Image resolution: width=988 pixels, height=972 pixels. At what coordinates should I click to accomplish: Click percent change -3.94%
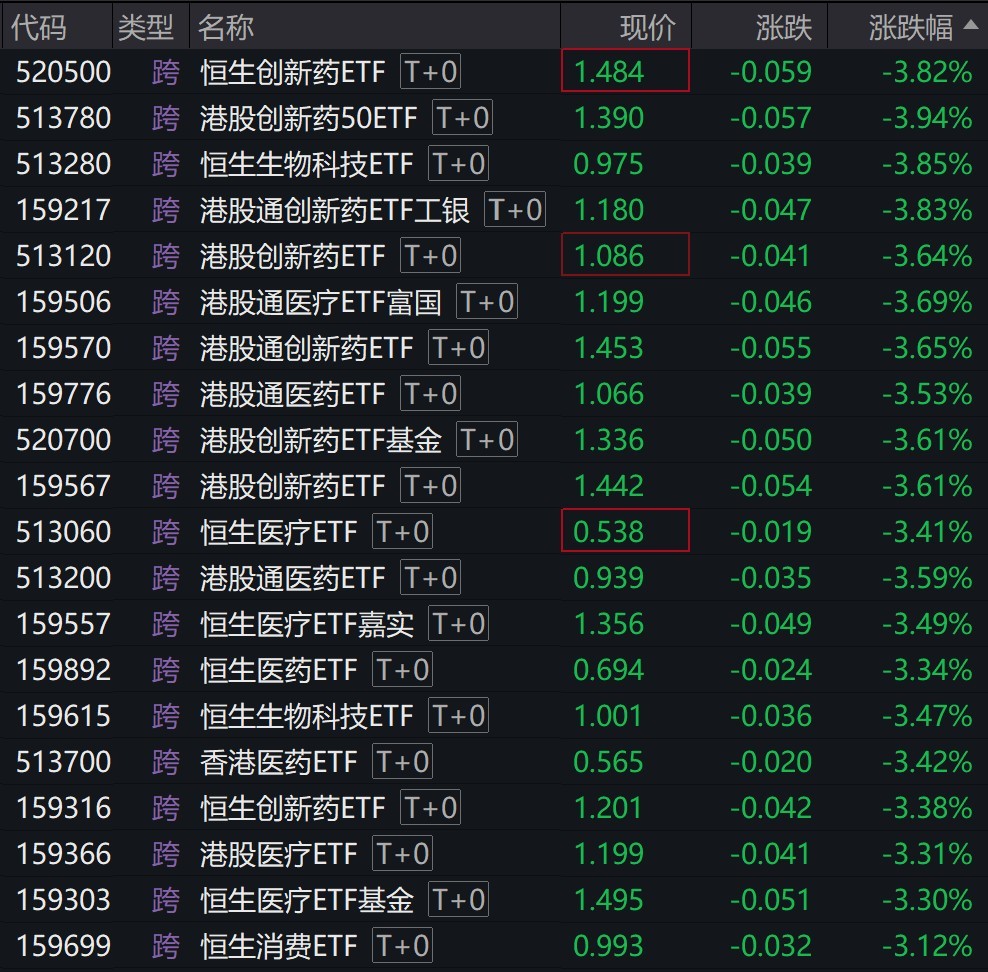point(927,118)
